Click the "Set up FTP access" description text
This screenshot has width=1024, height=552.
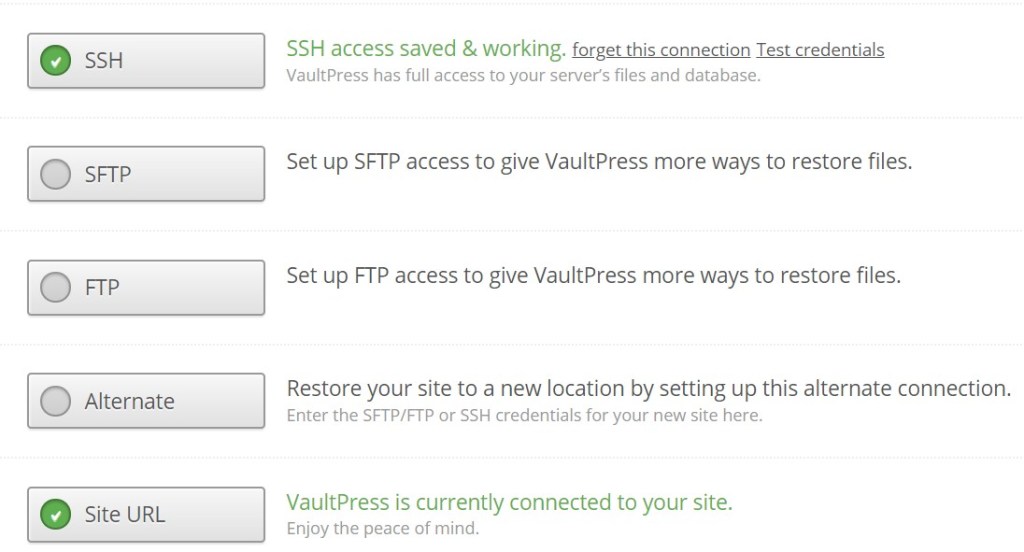593,275
